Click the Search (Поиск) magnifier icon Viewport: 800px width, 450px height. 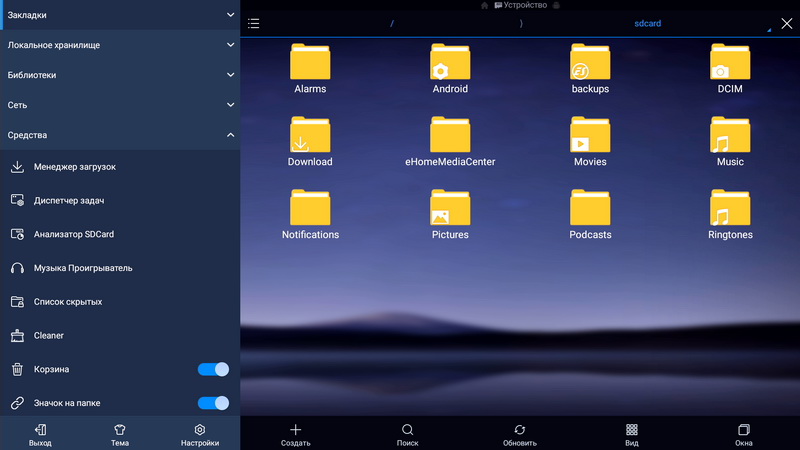pos(407,430)
